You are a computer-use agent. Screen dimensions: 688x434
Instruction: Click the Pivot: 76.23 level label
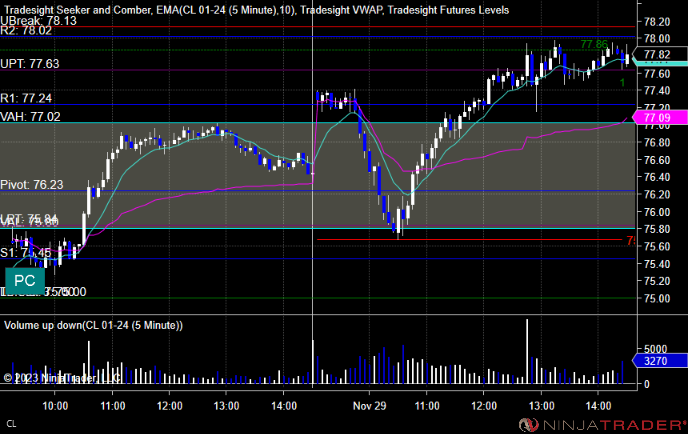[32, 185]
